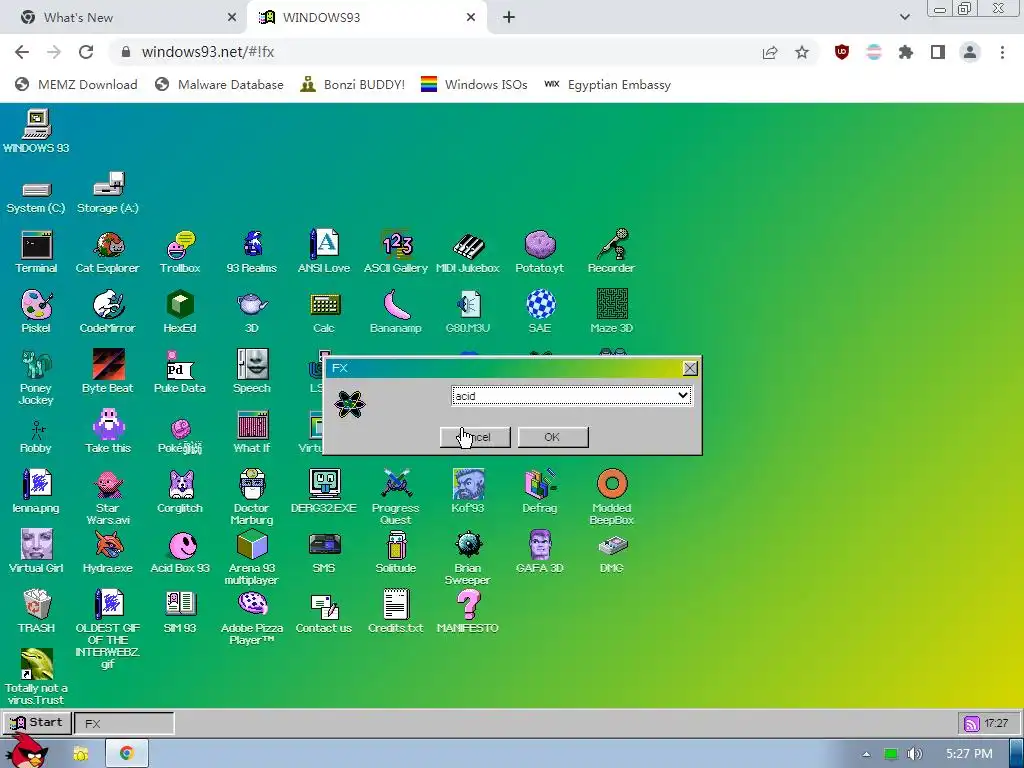
Task: Open Chrome tab list chevron
Action: [904, 18]
